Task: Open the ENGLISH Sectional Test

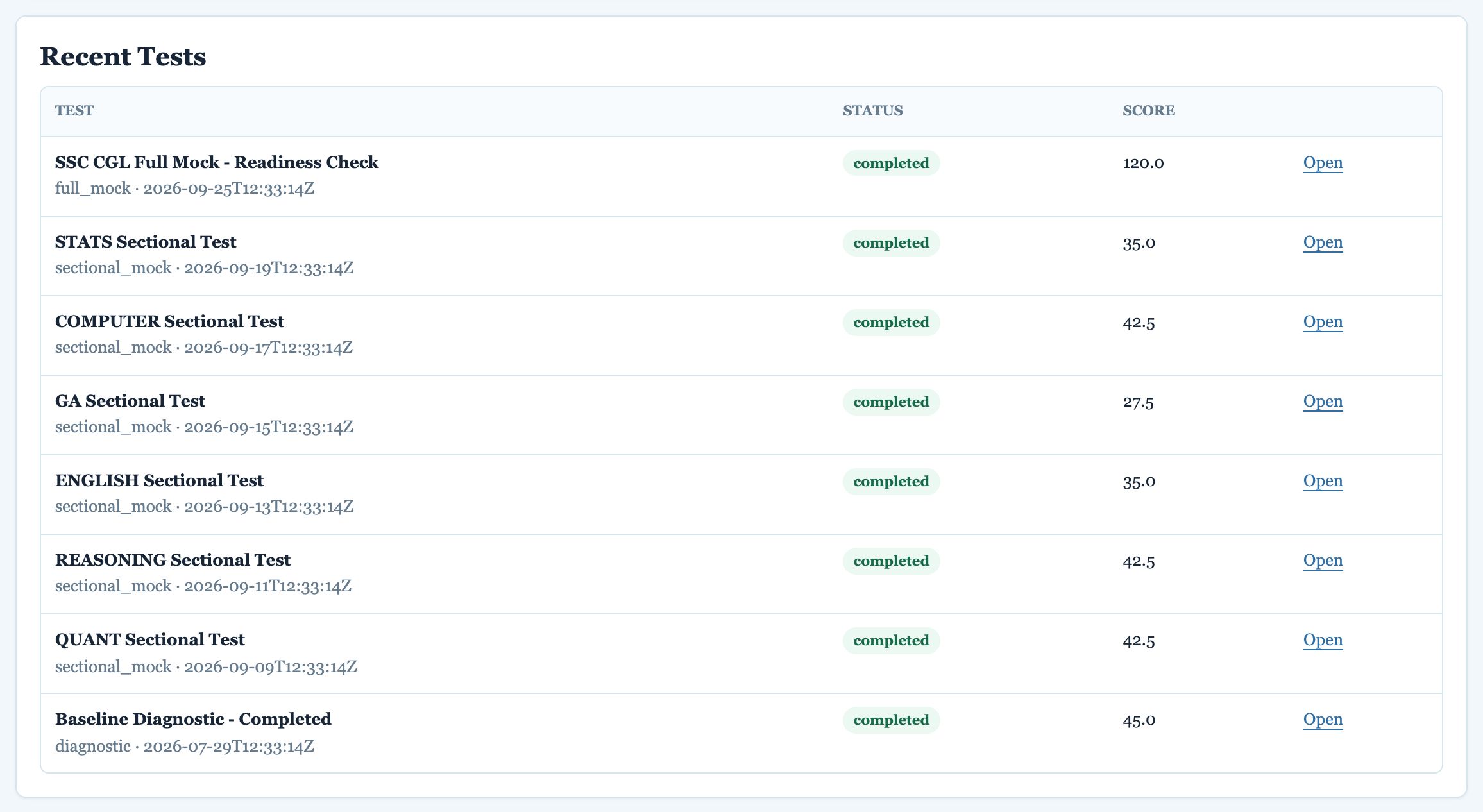Action: point(1323,481)
